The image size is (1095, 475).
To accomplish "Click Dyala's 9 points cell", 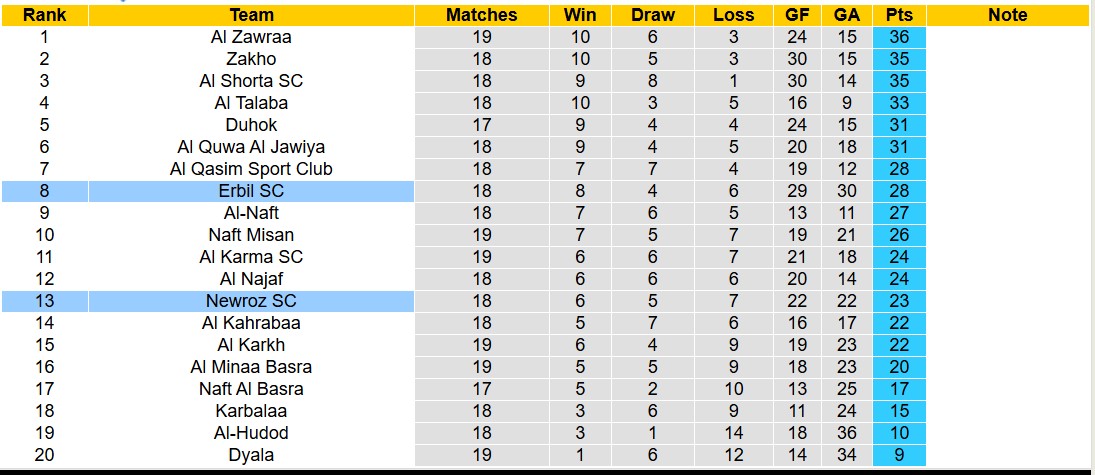I will tap(898, 455).
